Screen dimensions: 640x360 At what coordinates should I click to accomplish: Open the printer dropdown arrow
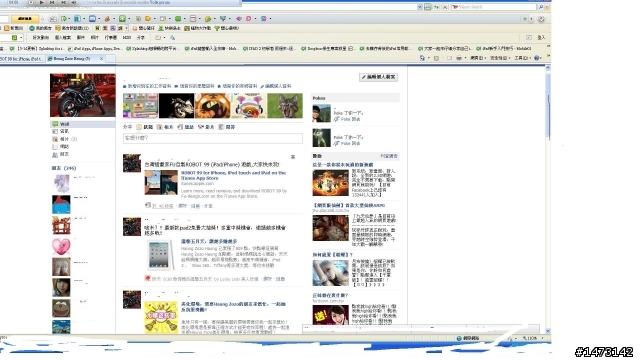click(465, 58)
